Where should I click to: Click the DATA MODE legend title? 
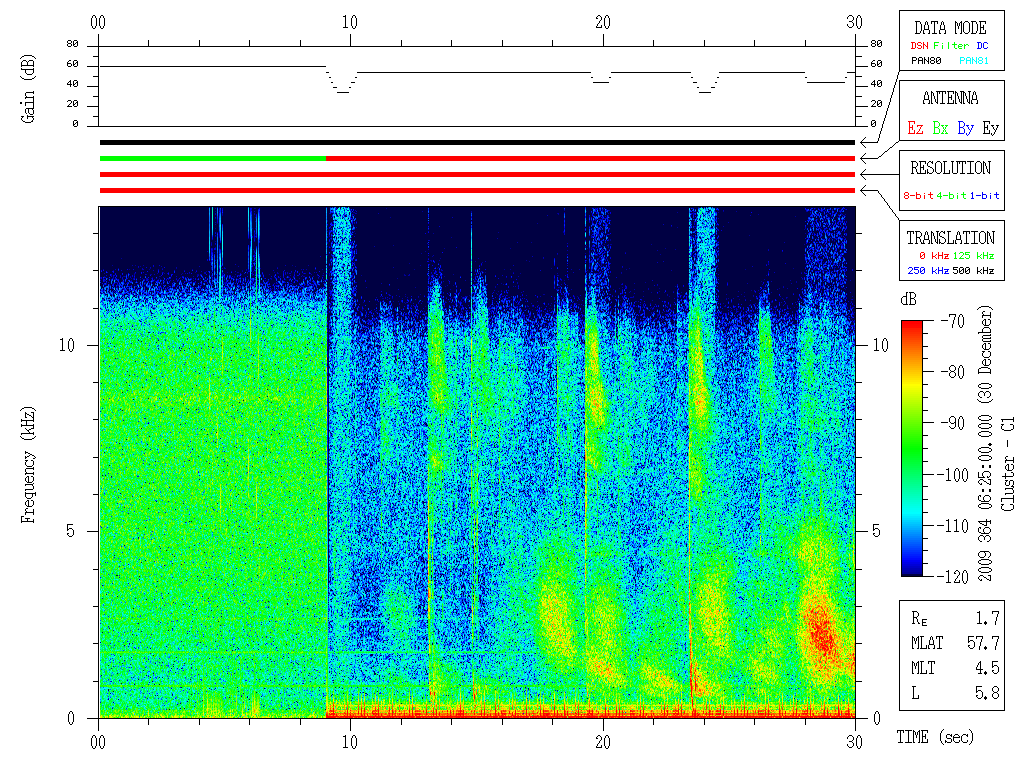950,28
